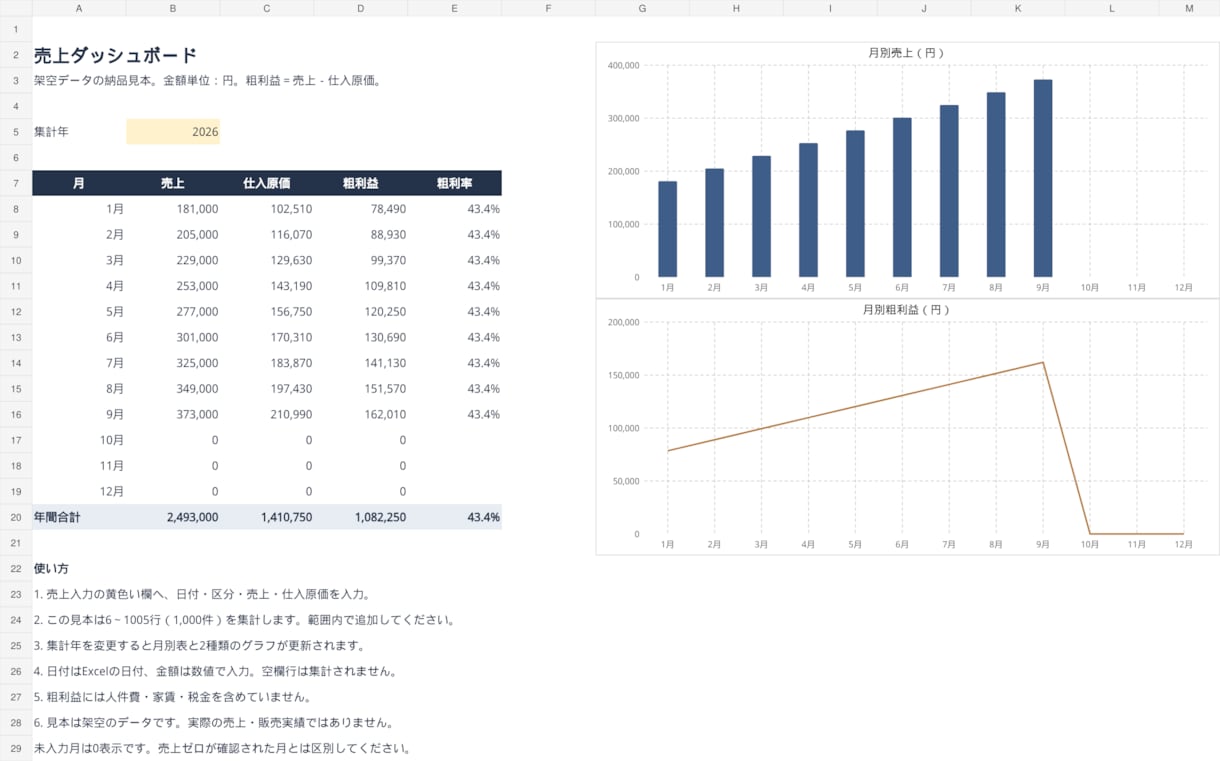Image resolution: width=1220 pixels, height=761 pixels.
Task: Select the cell showing 109,810
Action: click(361, 286)
